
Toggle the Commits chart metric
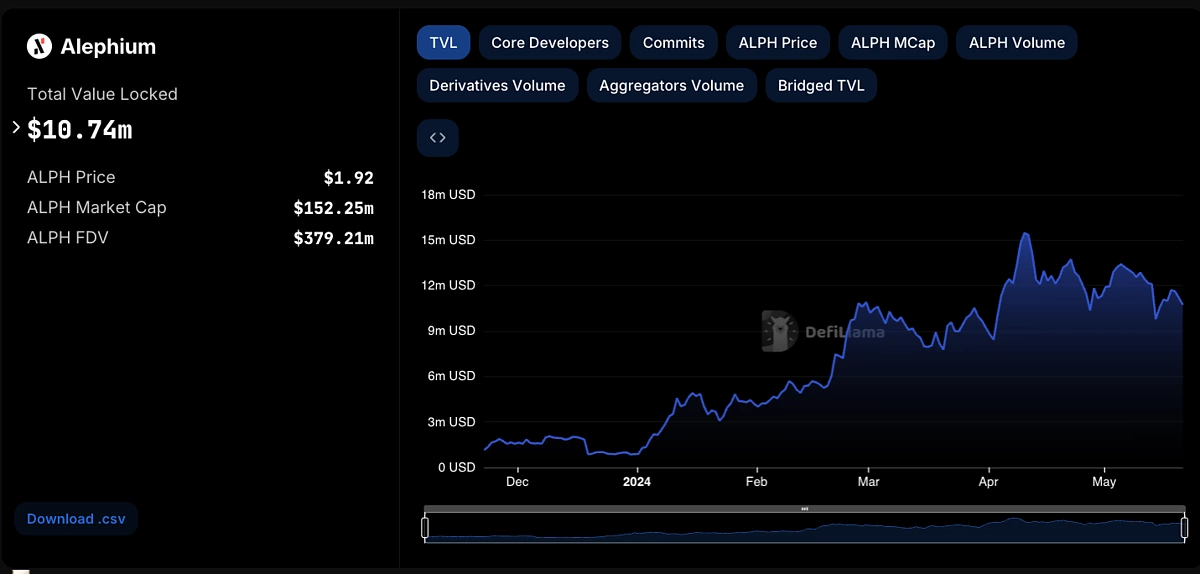(674, 43)
